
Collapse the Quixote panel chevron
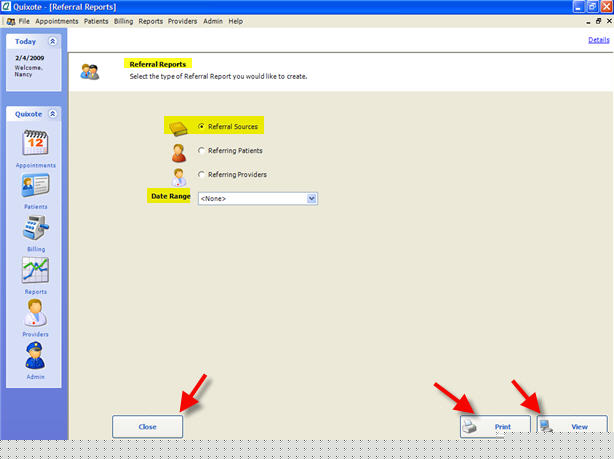[52, 114]
